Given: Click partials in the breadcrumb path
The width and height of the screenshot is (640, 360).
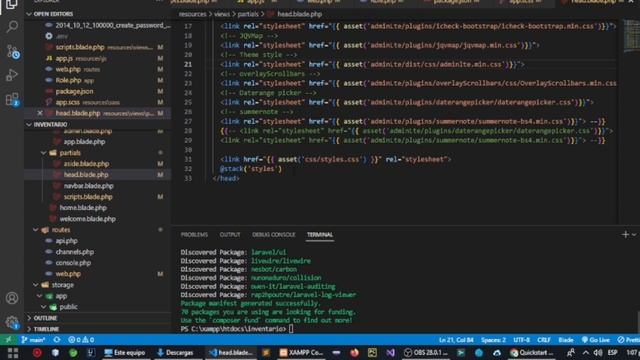Looking at the screenshot, I should point(248,14).
